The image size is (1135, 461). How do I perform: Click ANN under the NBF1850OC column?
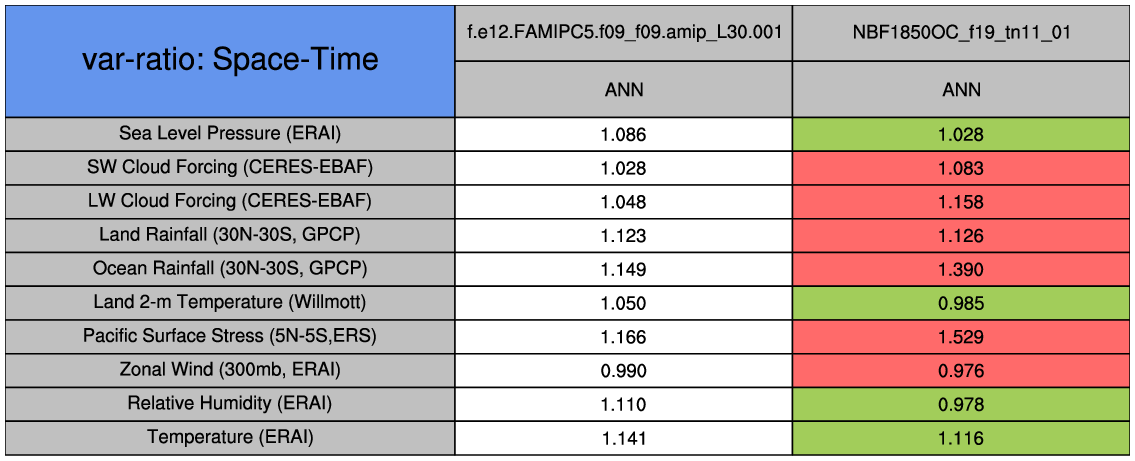coord(961,89)
